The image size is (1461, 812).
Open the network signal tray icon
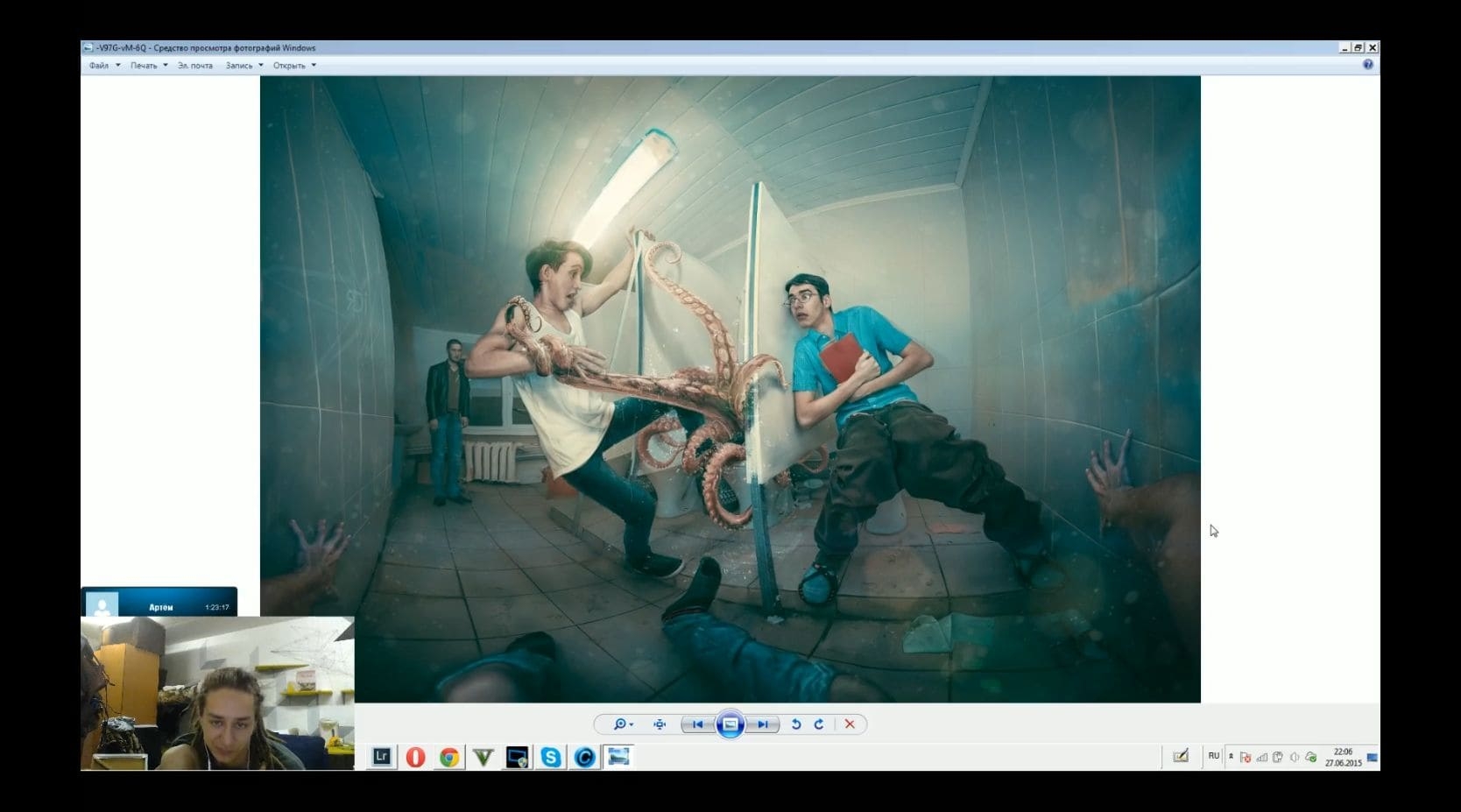click(x=1262, y=758)
